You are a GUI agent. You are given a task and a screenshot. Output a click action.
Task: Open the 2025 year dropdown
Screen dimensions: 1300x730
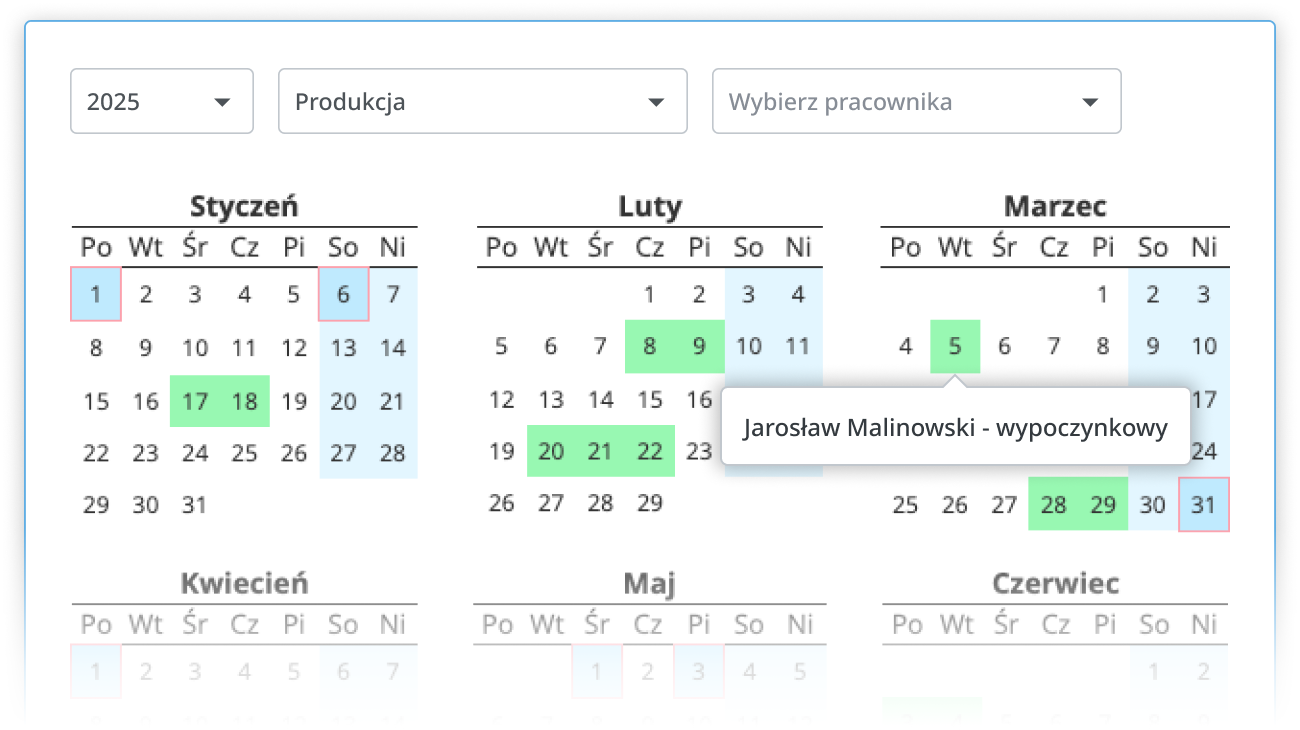[161, 101]
